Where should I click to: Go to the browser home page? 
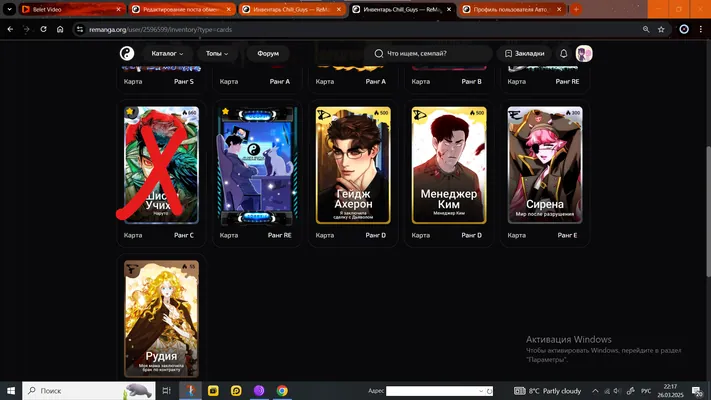click(x=60, y=29)
